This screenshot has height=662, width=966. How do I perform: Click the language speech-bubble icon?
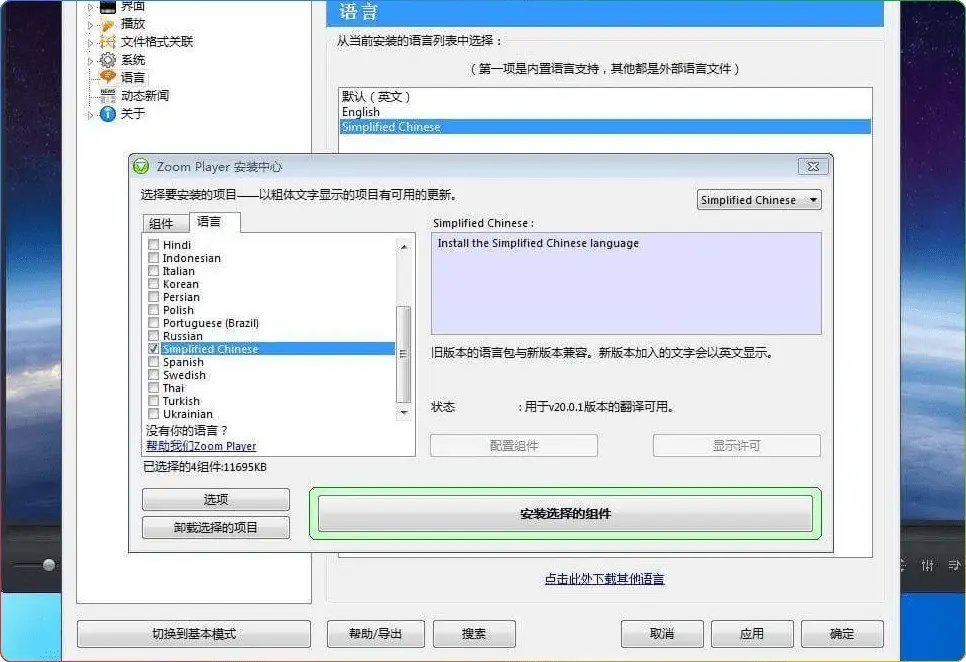[108, 77]
